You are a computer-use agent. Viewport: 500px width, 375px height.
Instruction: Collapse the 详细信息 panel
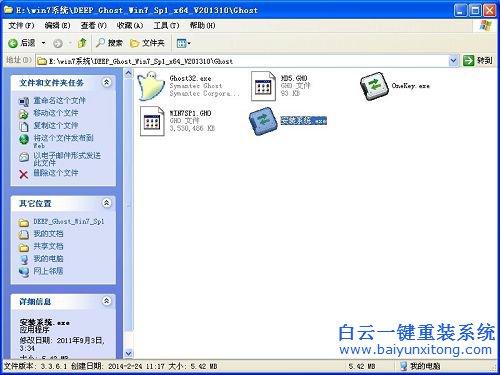click(106, 301)
